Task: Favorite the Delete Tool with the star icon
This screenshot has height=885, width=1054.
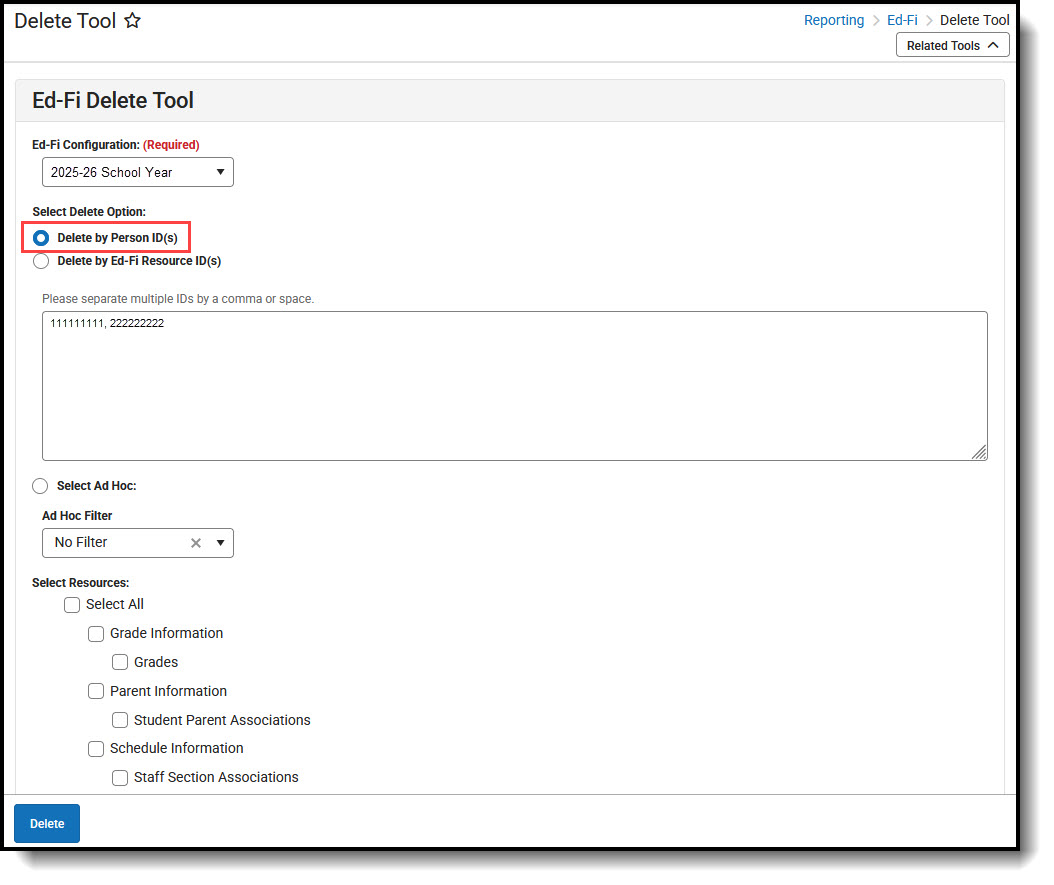Action: (132, 21)
